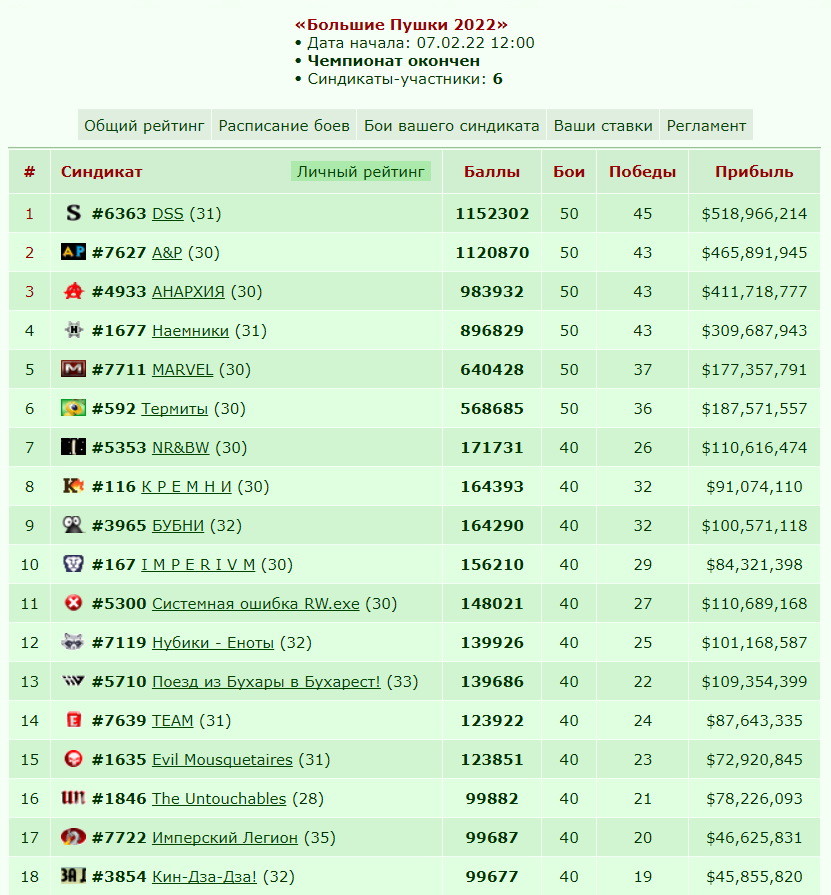
Task: Click the profit $465,891,945 cell
Action: coord(754,252)
